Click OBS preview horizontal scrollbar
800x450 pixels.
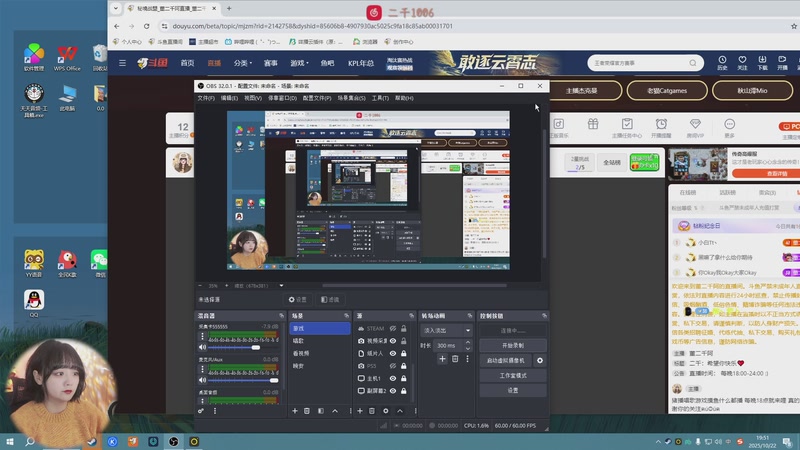(x=414, y=286)
